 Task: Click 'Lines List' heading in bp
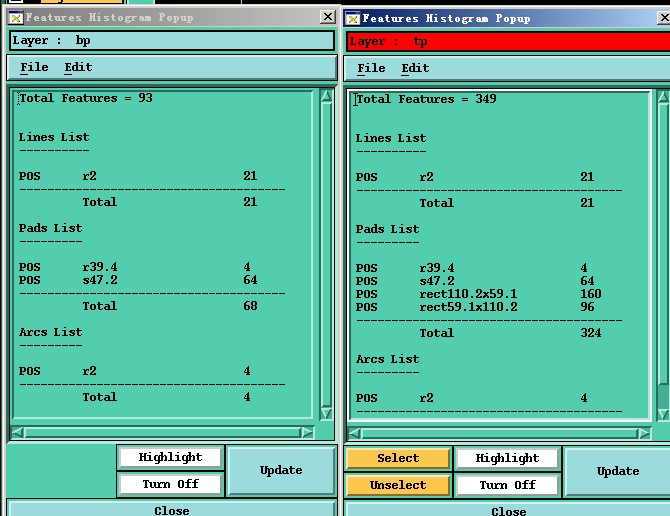(x=54, y=137)
